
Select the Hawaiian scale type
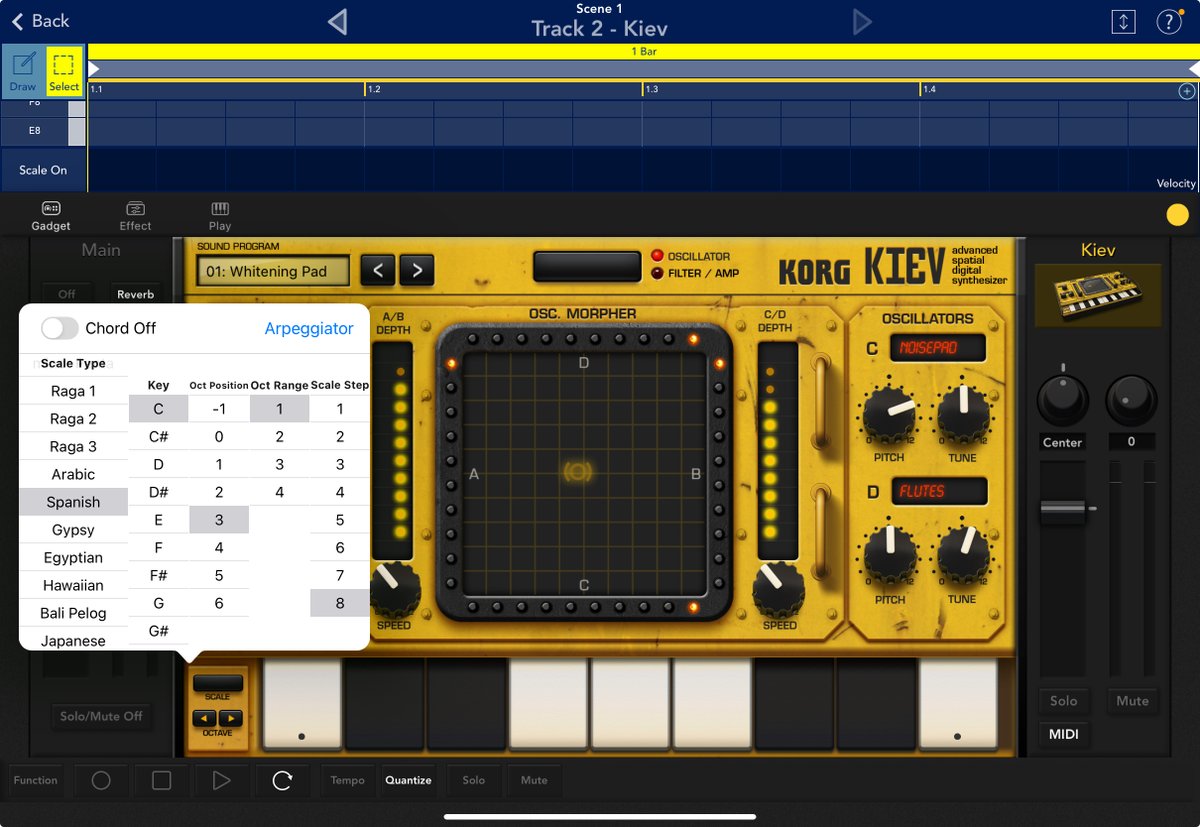pos(73,586)
